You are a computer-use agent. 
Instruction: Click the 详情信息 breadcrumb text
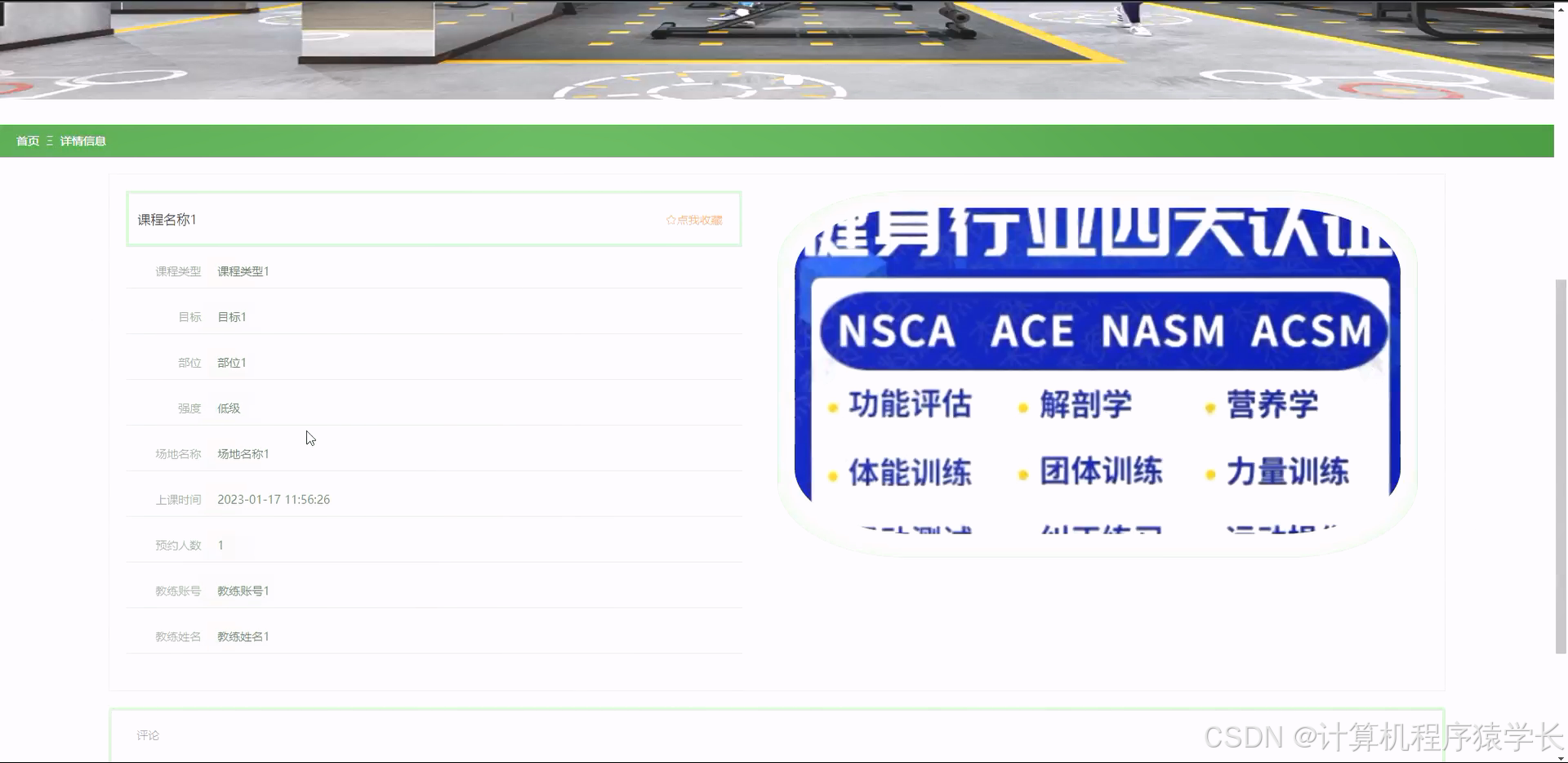[83, 141]
